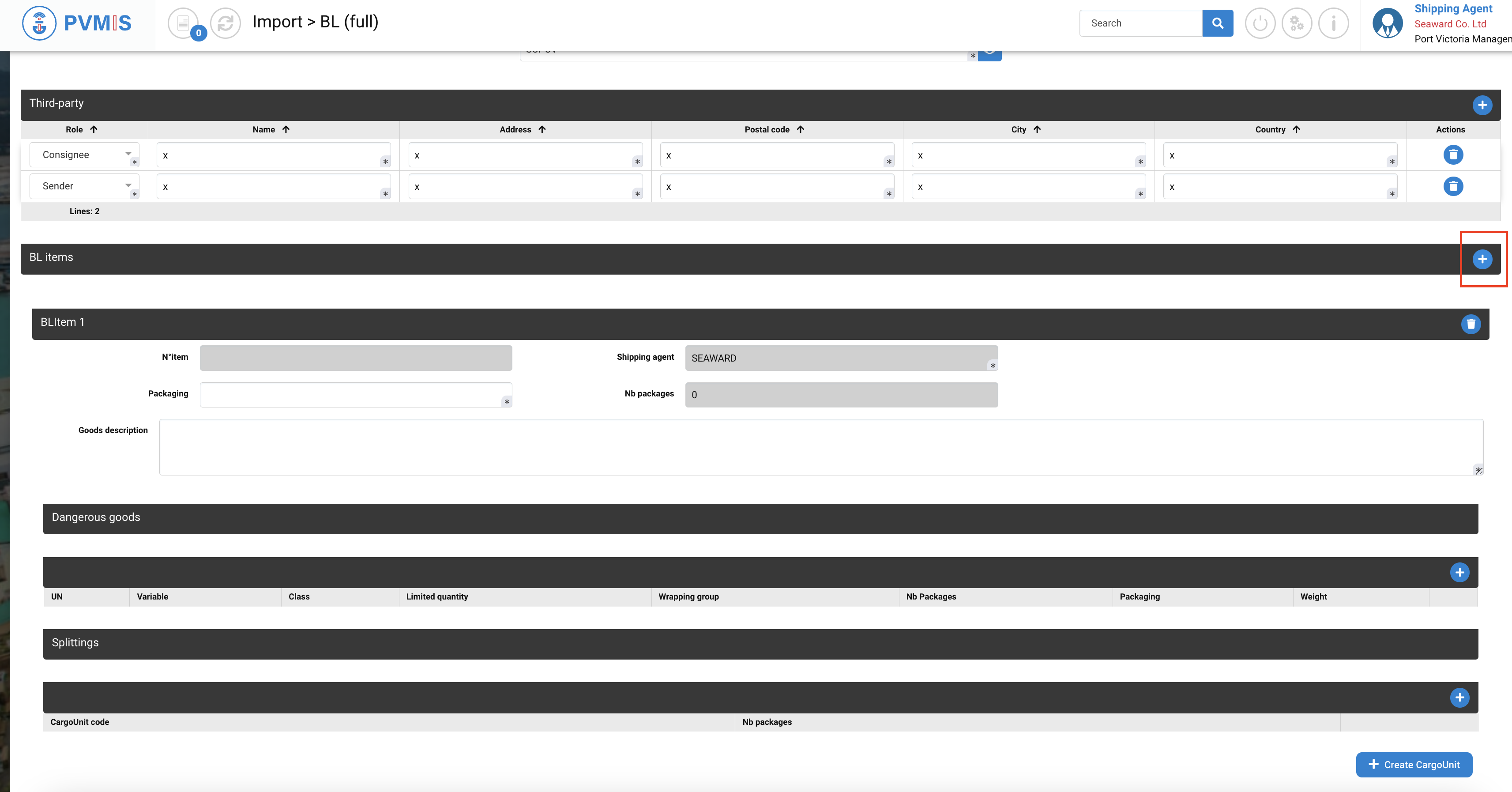Delete the Consignee third-party row
Viewport: 1512px width, 792px height.
[x=1453, y=155]
